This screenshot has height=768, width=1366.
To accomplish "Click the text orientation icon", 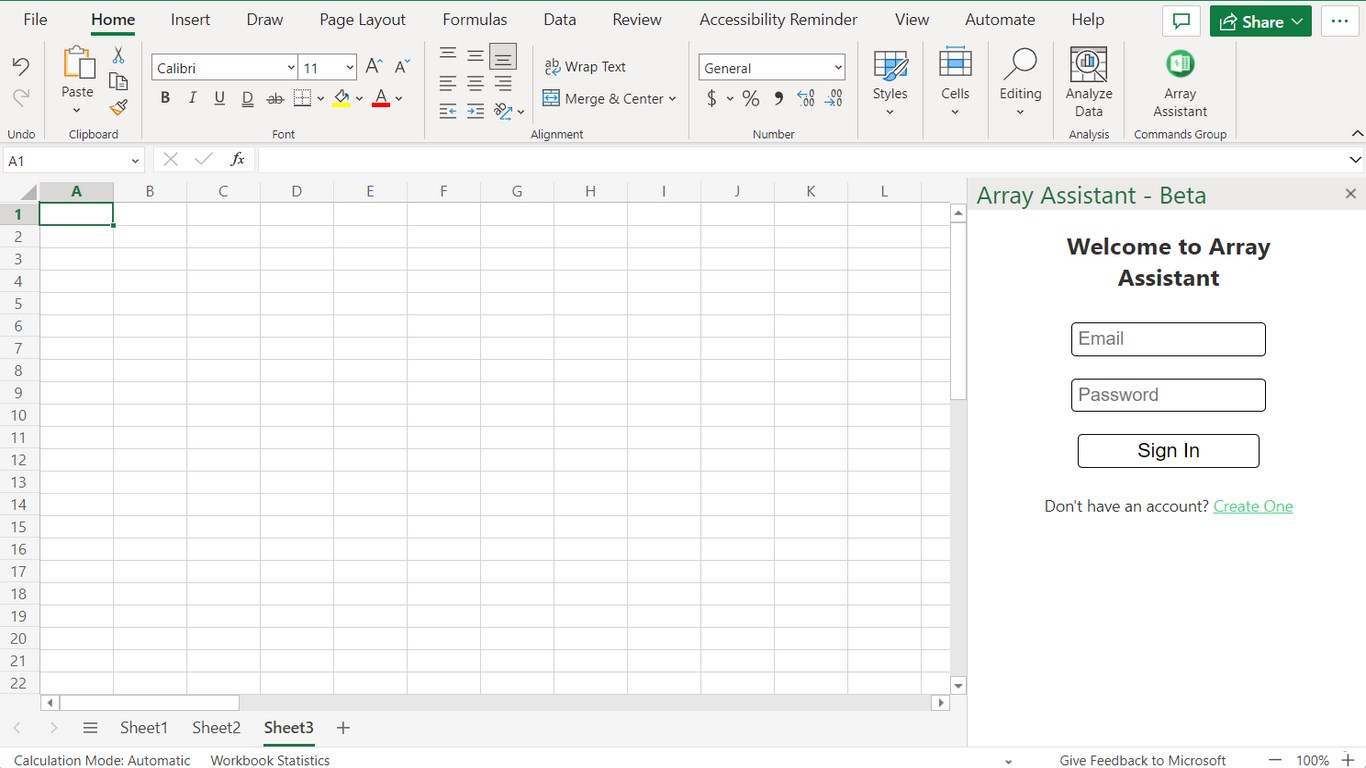I will pyautogui.click(x=502, y=111).
